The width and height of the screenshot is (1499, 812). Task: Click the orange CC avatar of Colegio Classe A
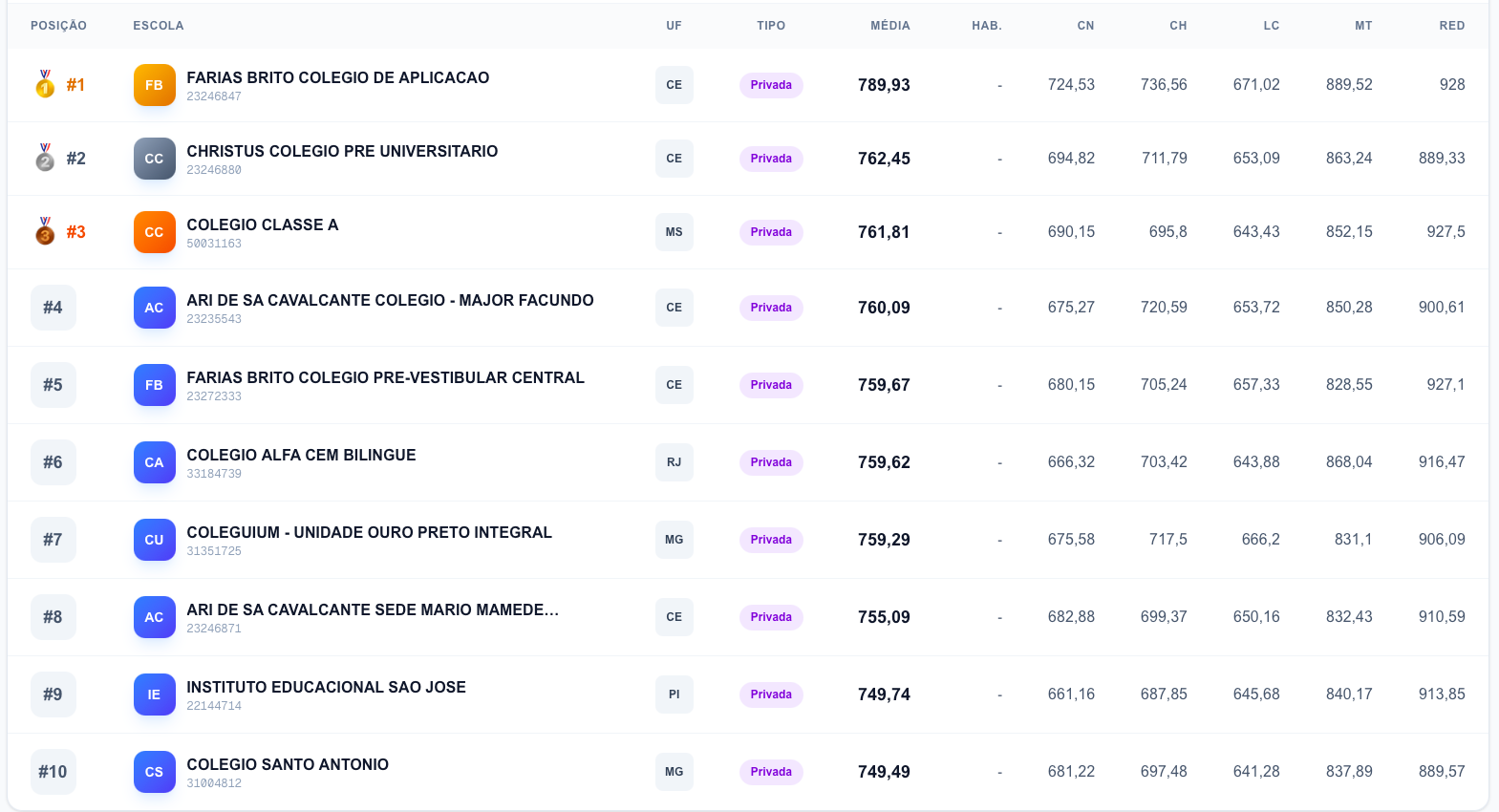[x=154, y=232]
